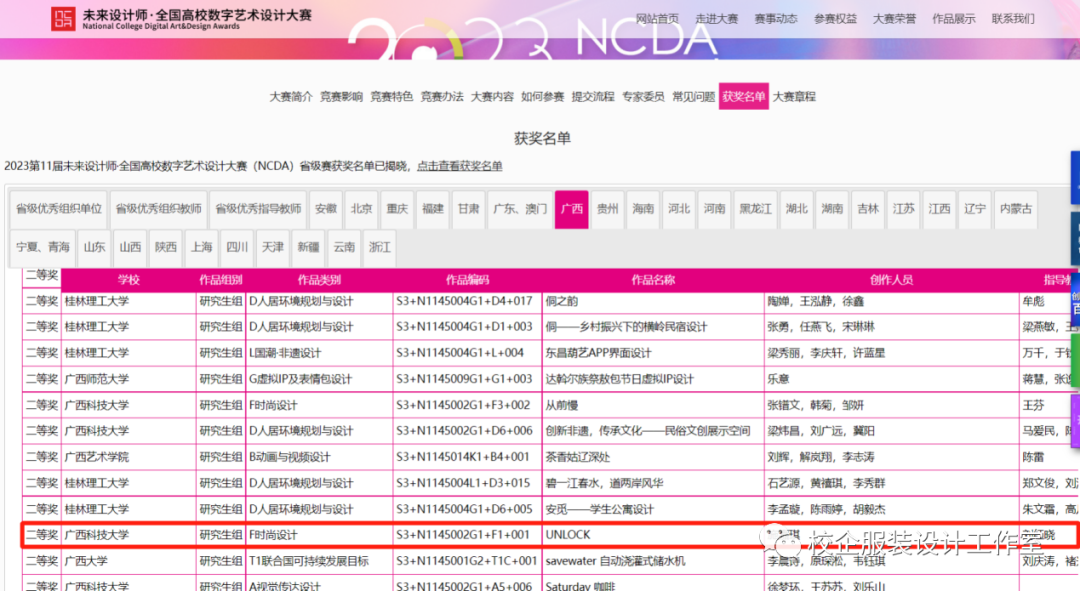Select the 陕西 province tab
Screen dimensions: 1080x591
(166, 247)
